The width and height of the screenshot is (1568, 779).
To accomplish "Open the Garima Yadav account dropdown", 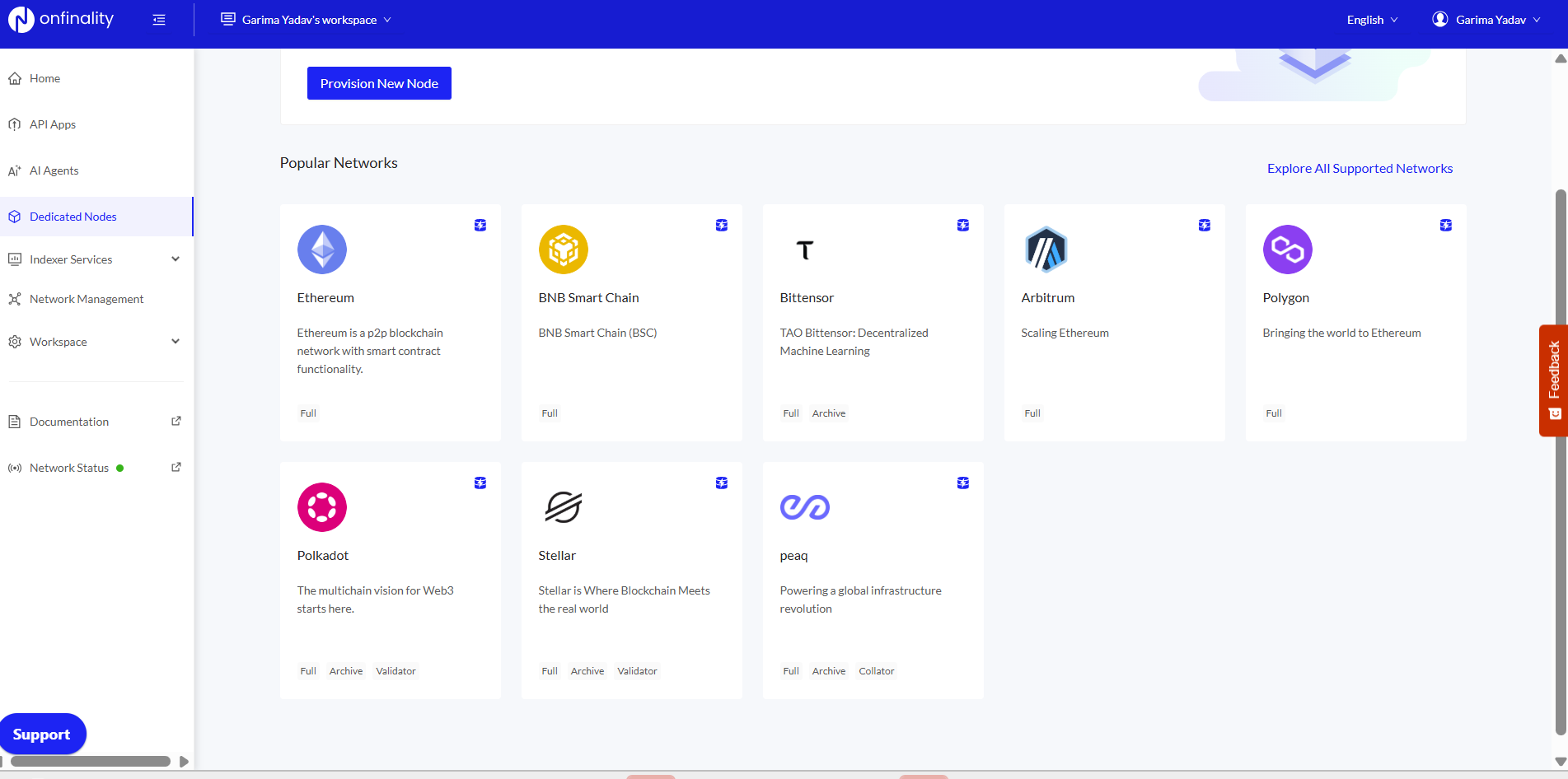I will point(1486,20).
